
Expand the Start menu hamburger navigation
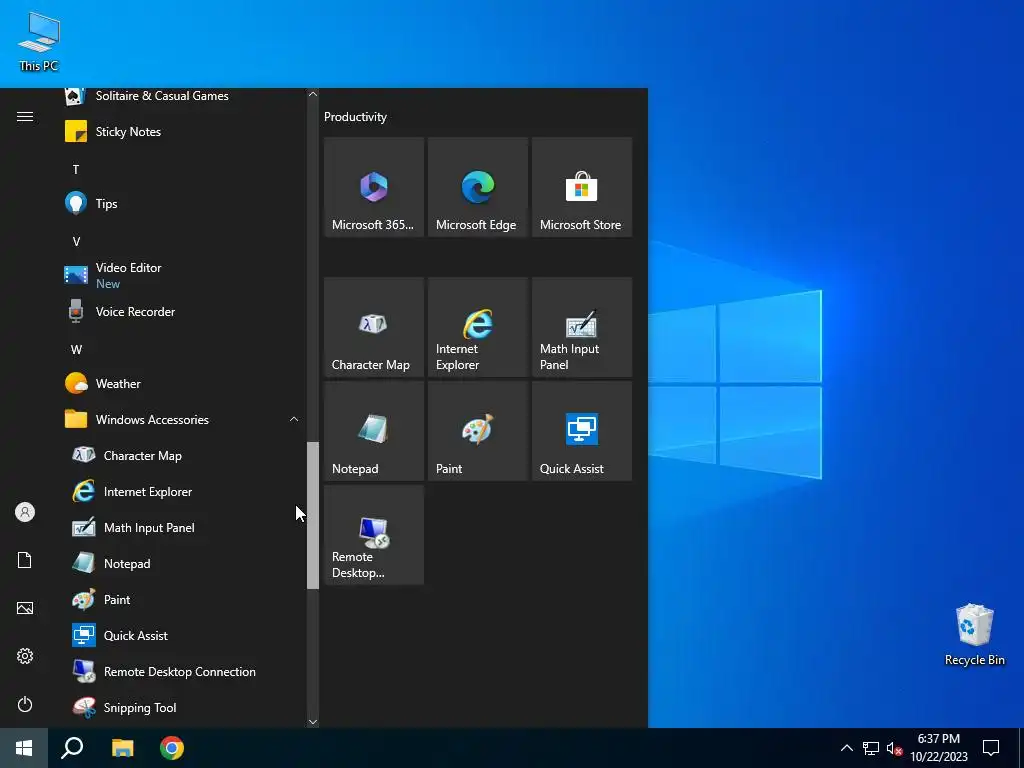[25, 117]
